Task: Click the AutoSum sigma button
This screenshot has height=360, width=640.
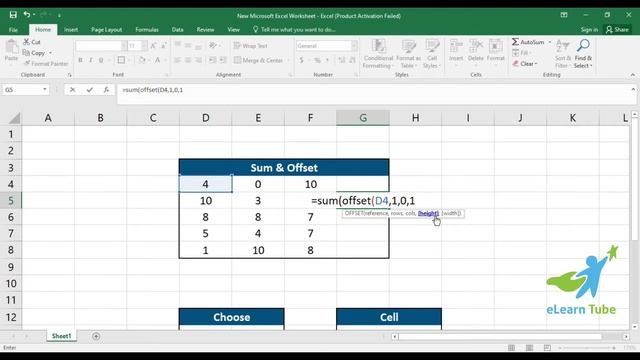Action: [528, 42]
